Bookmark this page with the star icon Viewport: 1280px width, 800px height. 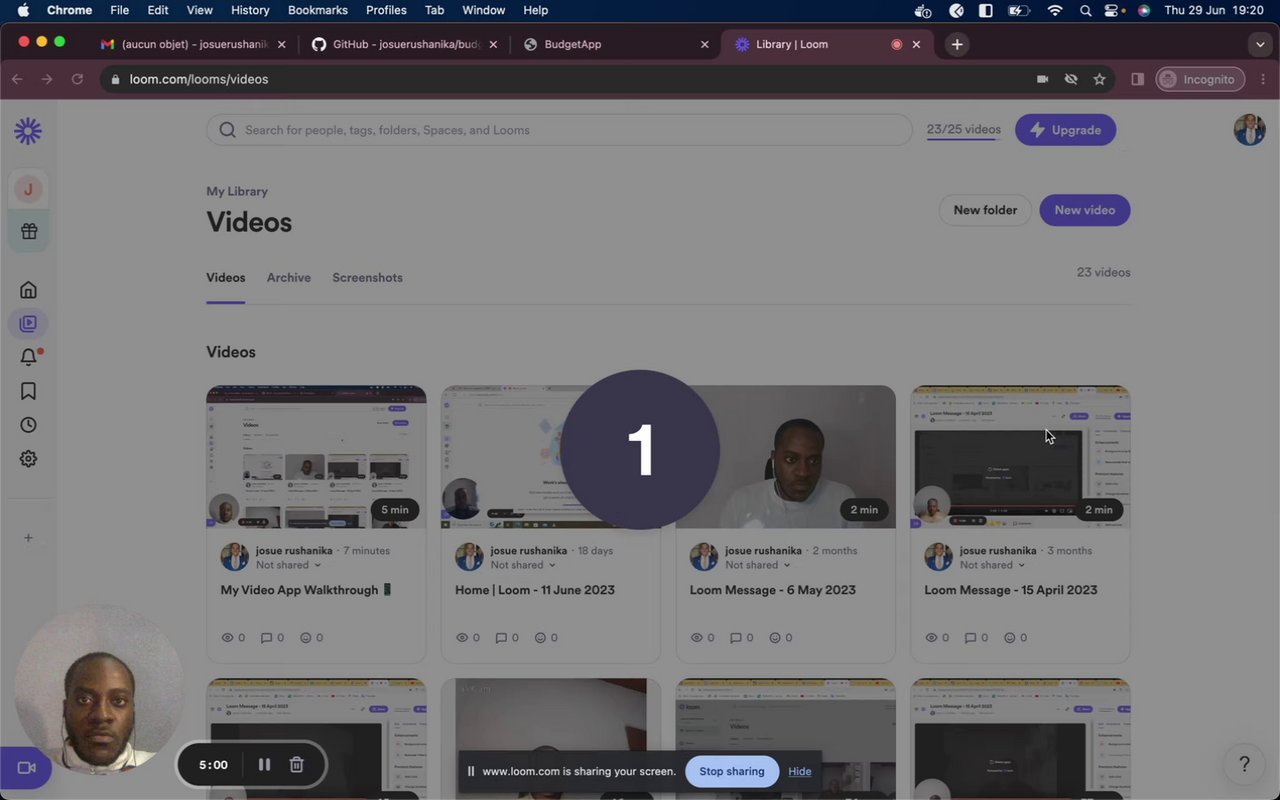(1099, 79)
